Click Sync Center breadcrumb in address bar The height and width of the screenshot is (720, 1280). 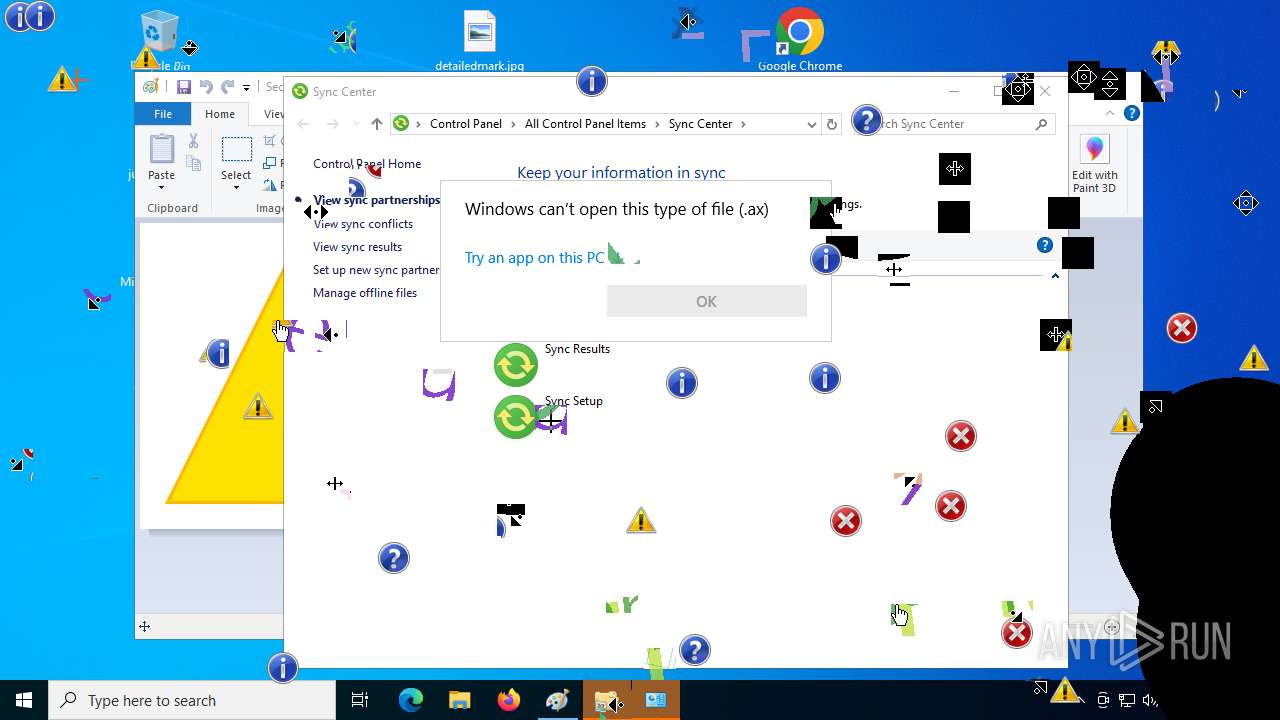[x=700, y=124]
